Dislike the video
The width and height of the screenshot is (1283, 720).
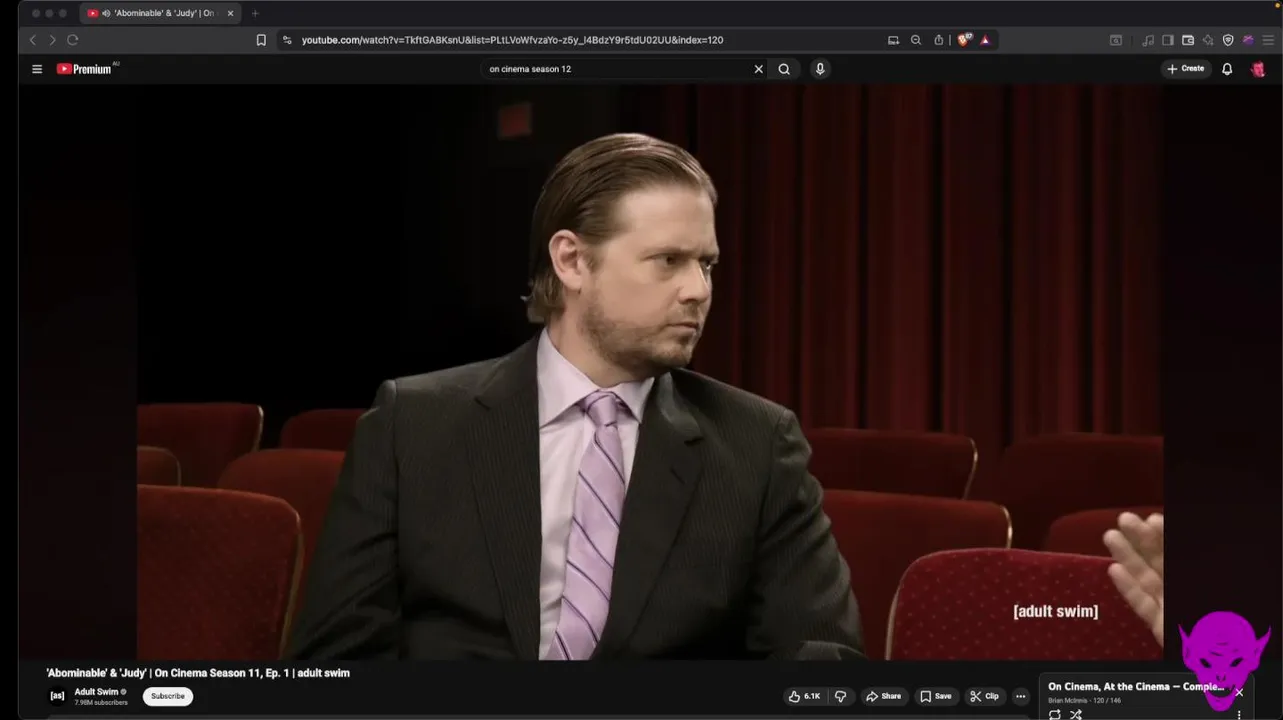coord(841,696)
